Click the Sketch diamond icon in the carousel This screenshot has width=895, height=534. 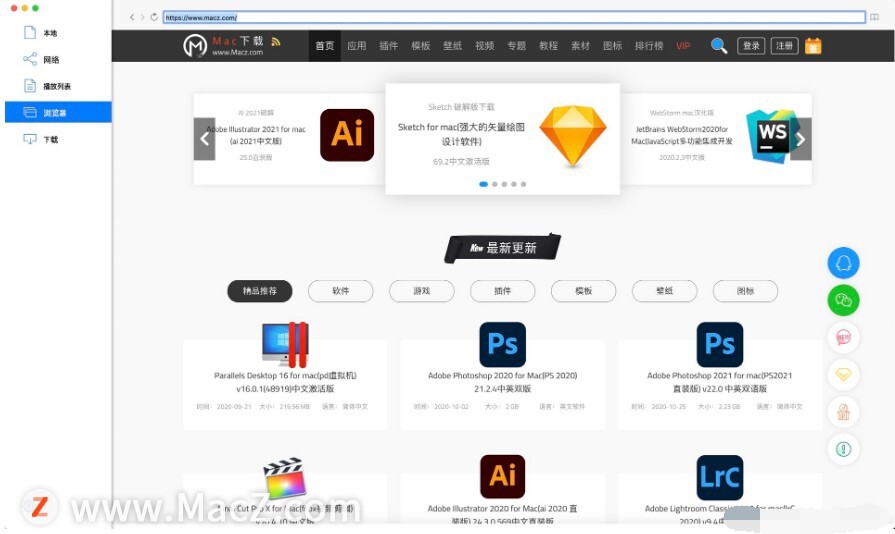coord(573,136)
